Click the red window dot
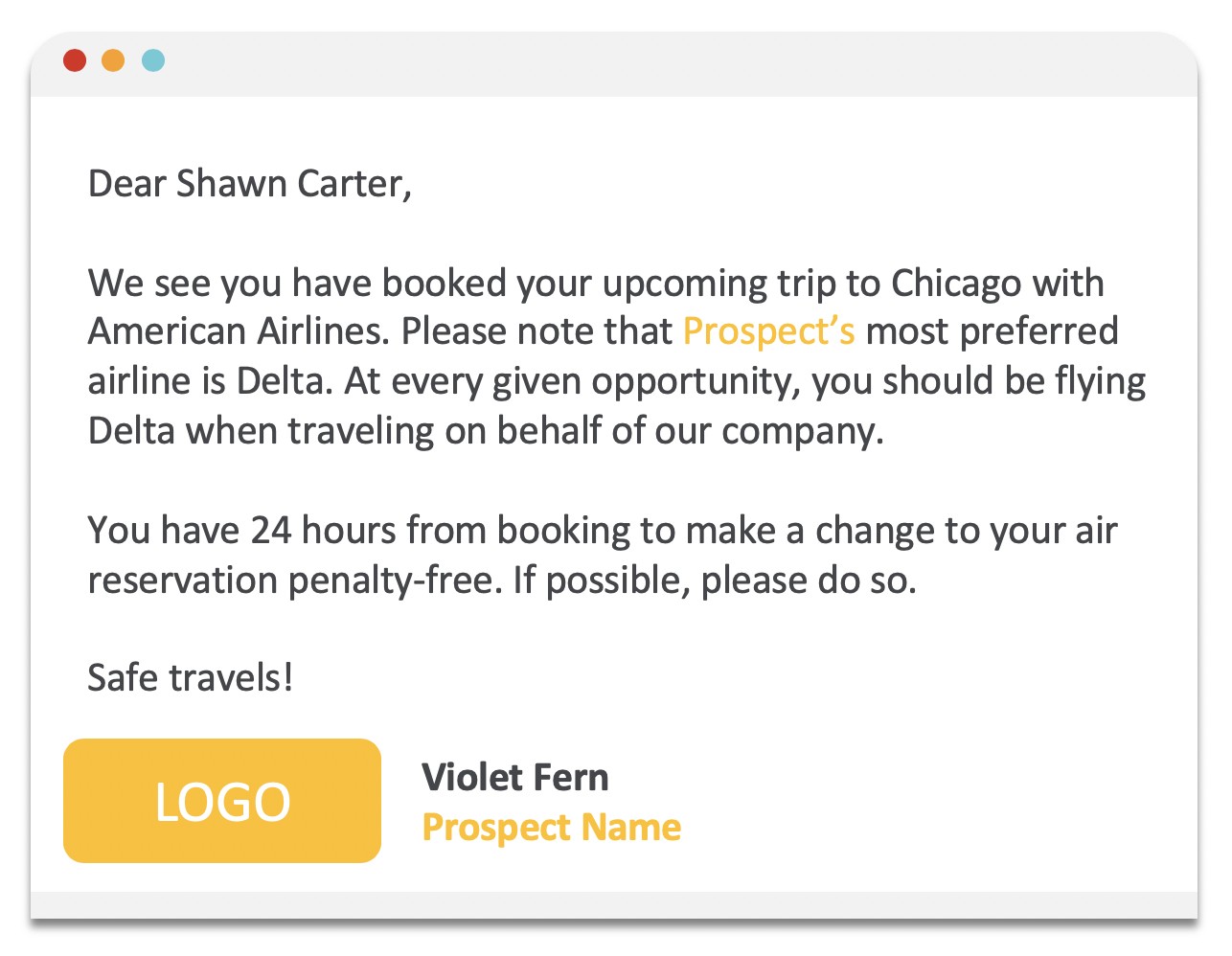 point(75,60)
